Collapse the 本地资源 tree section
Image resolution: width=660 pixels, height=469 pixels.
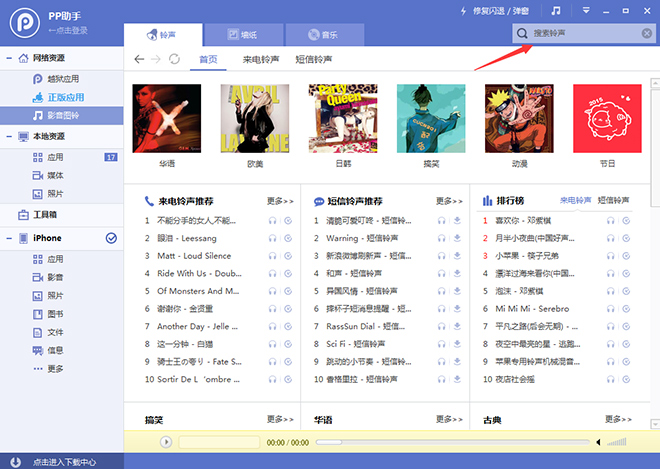[8, 137]
